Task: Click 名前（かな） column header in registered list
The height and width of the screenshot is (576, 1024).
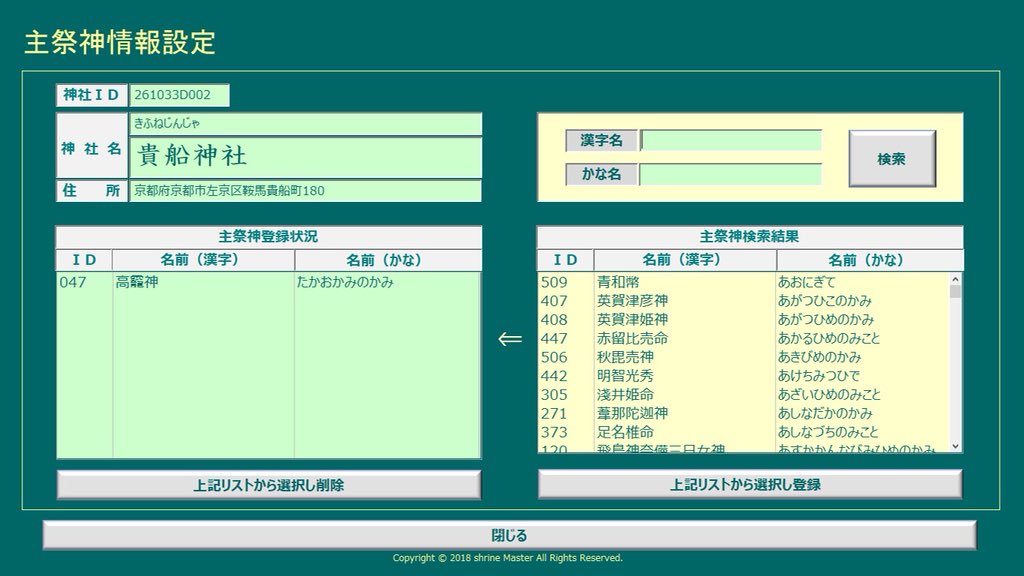Action: point(388,260)
